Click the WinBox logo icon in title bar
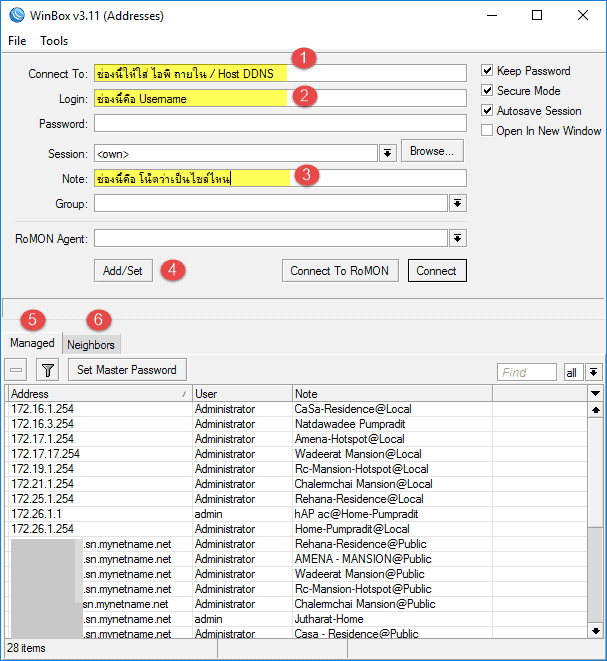 tap(17, 15)
